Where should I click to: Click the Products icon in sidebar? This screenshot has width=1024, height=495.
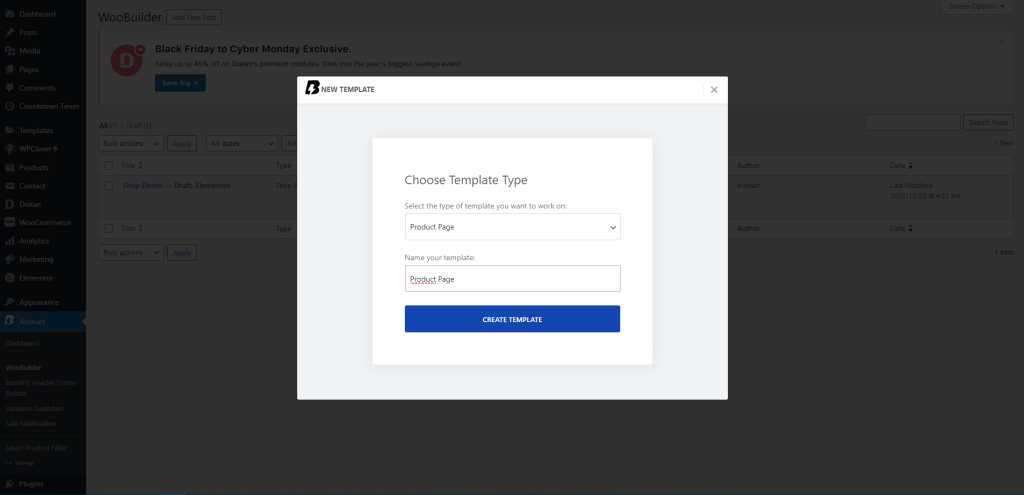pos(9,167)
